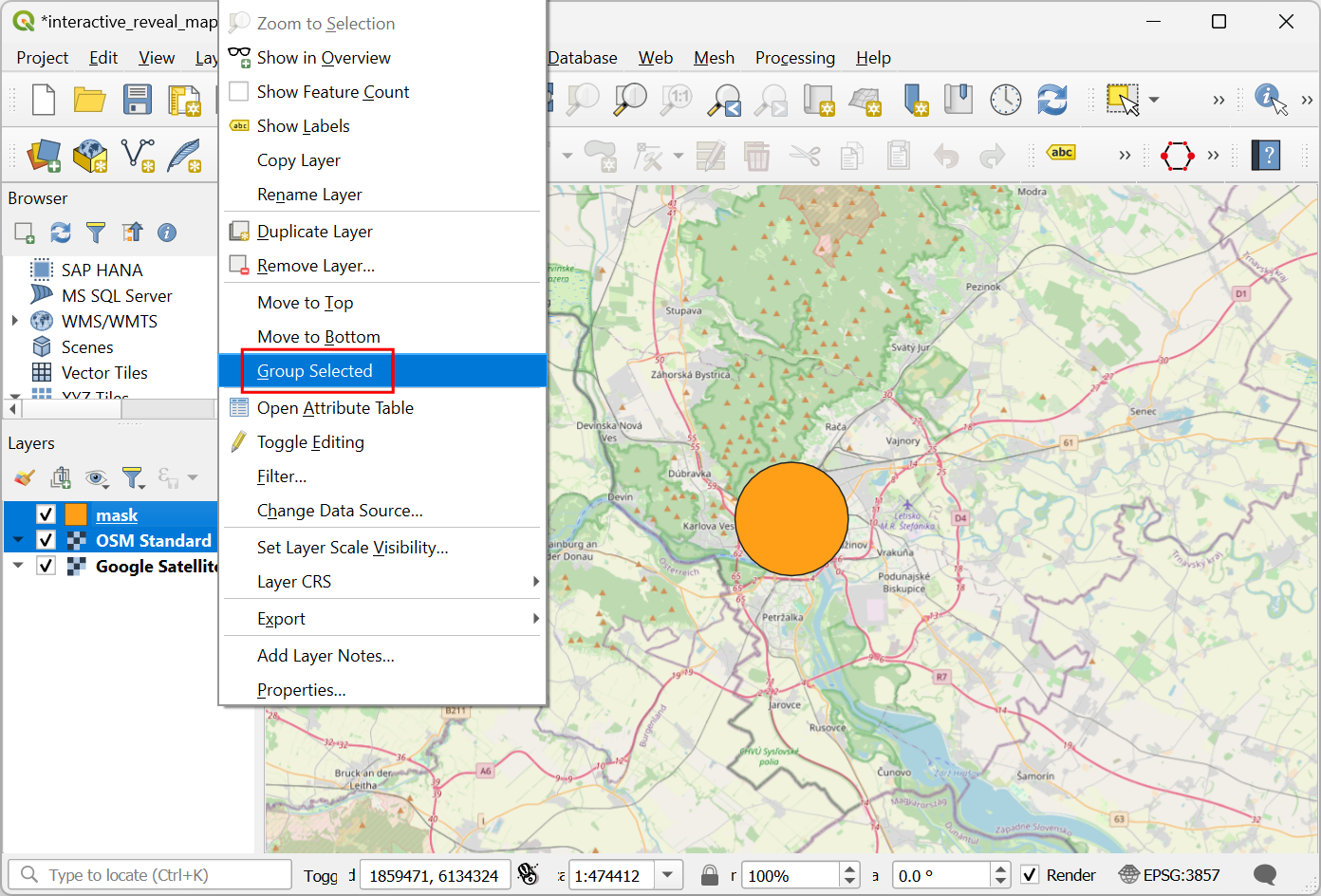Choose Group Selected from the context menu

(x=315, y=371)
